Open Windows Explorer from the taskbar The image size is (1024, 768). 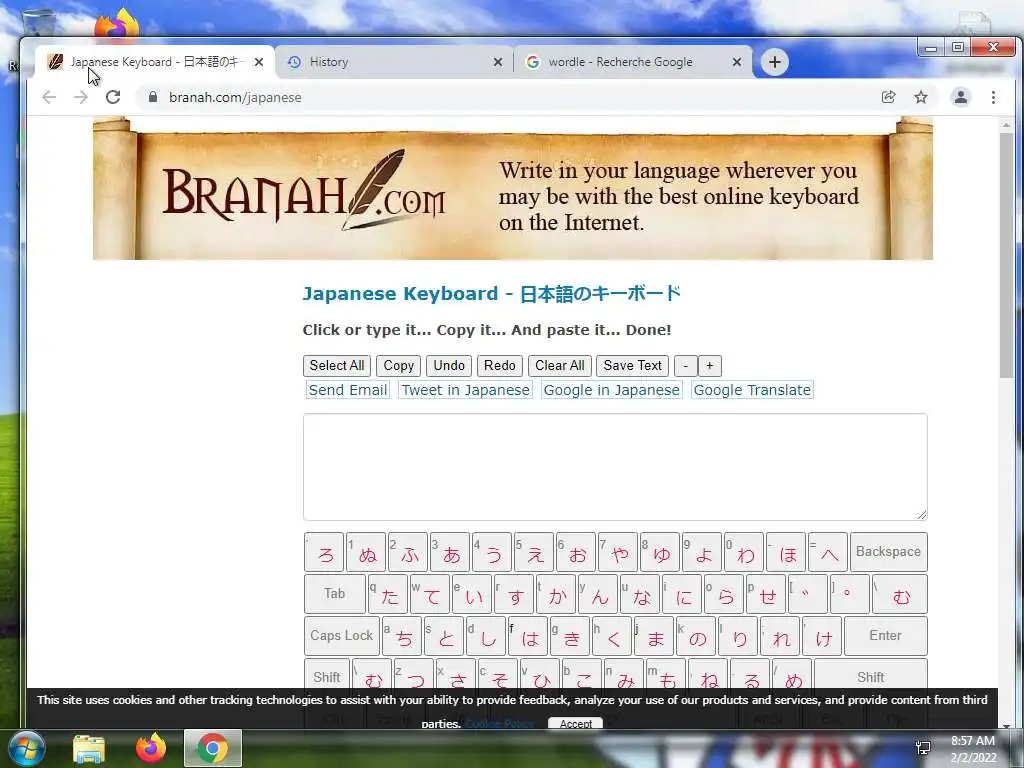tap(89, 748)
